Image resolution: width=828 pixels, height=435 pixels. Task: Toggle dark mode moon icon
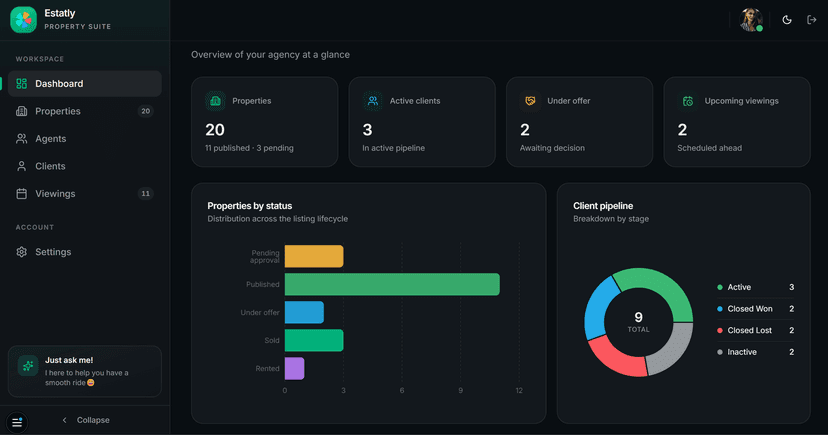[787, 20]
